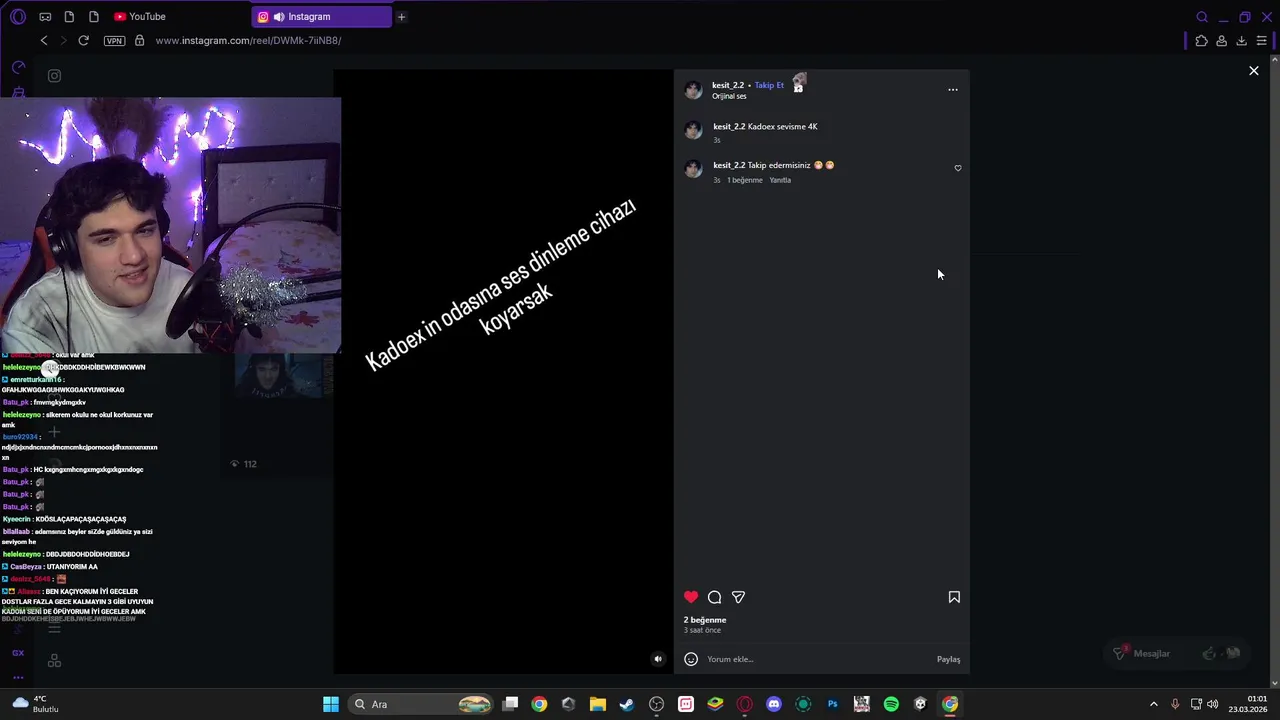View site security padlock info
The width and height of the screenshot is (1280, 720).
coord(139,40)
